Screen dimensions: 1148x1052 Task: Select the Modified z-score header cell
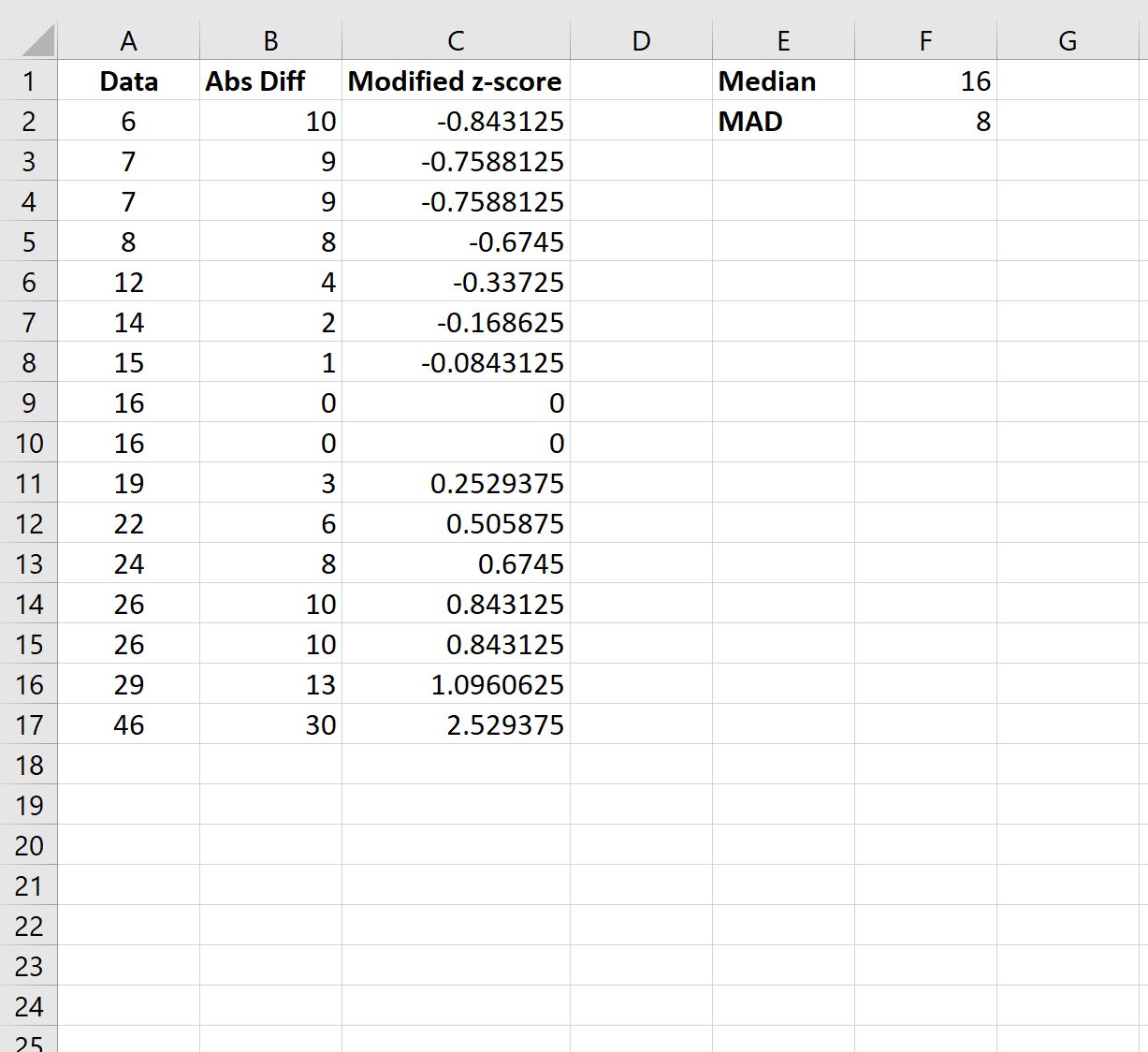[456, 80]
